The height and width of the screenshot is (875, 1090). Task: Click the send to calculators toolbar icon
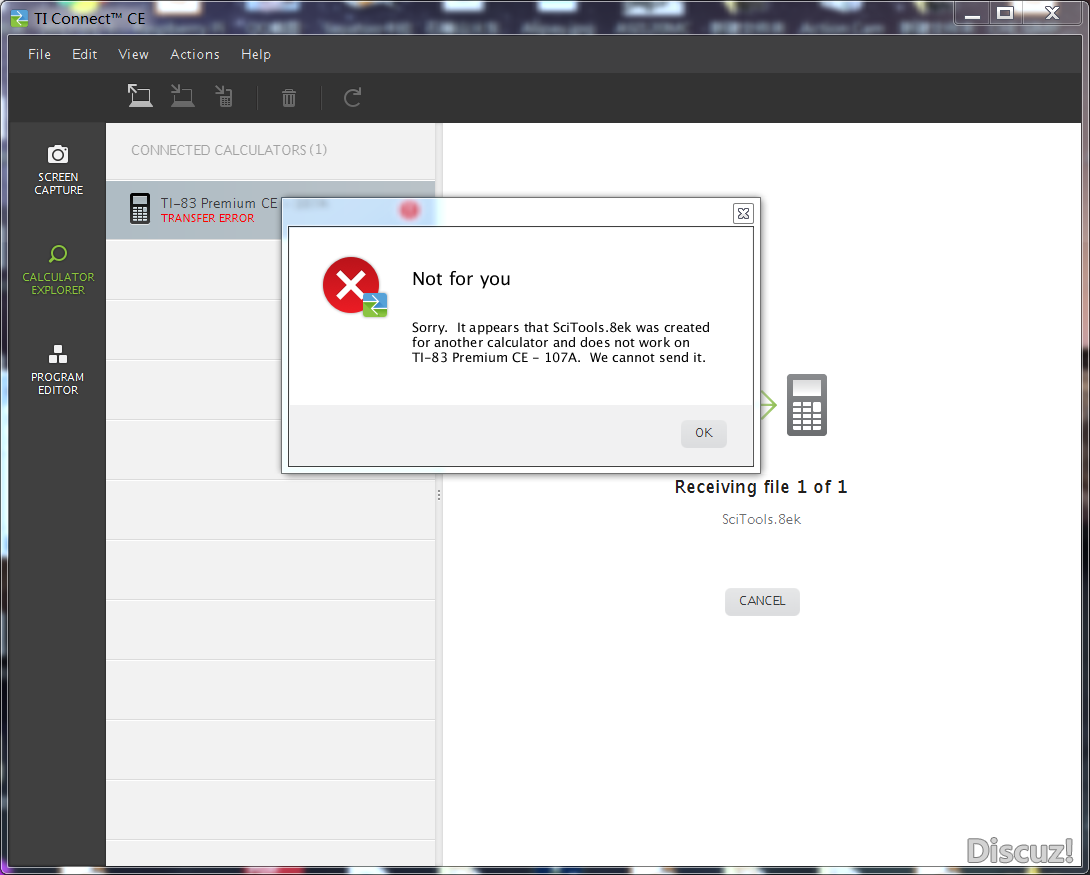point(224,97)
